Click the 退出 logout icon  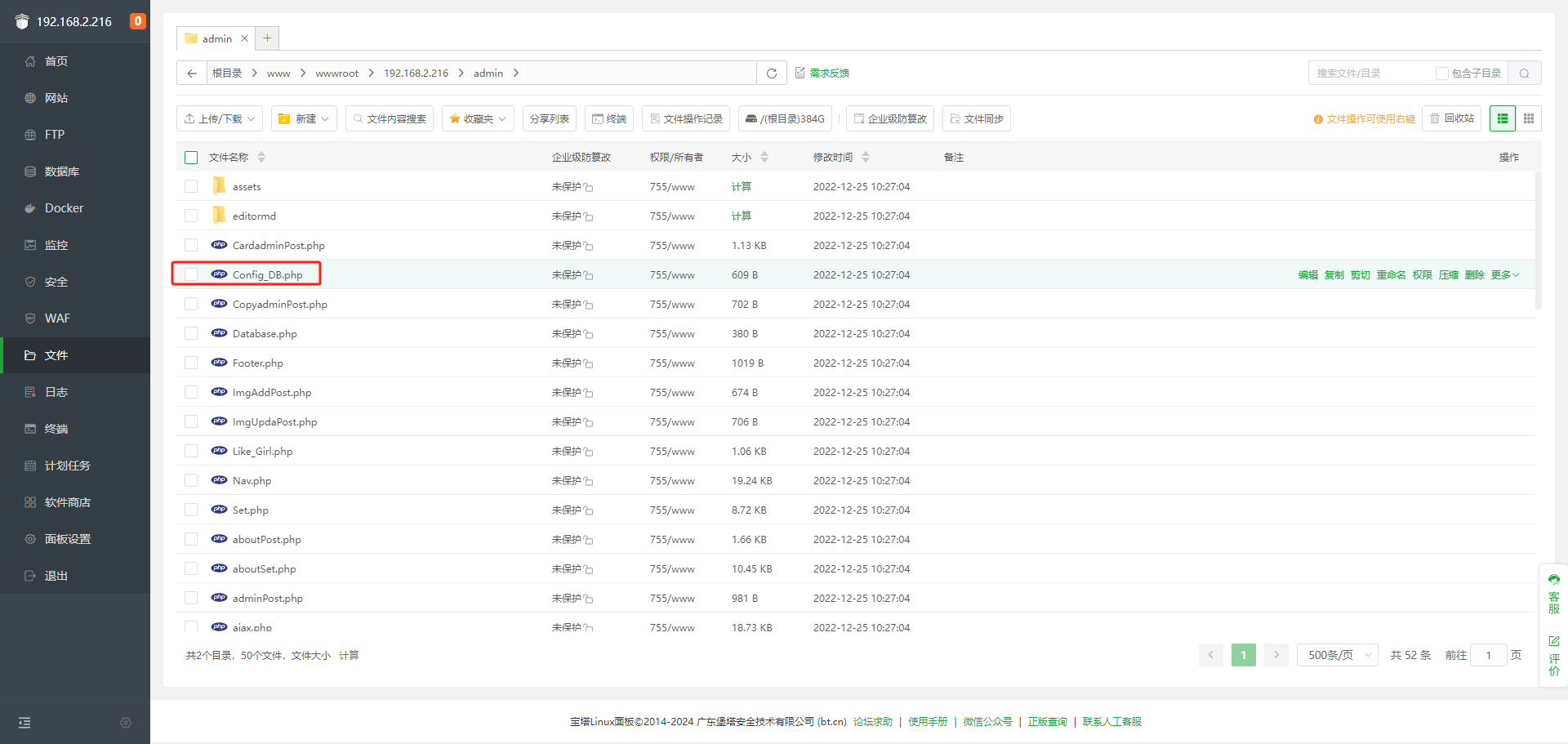click(x=30, y=576)
